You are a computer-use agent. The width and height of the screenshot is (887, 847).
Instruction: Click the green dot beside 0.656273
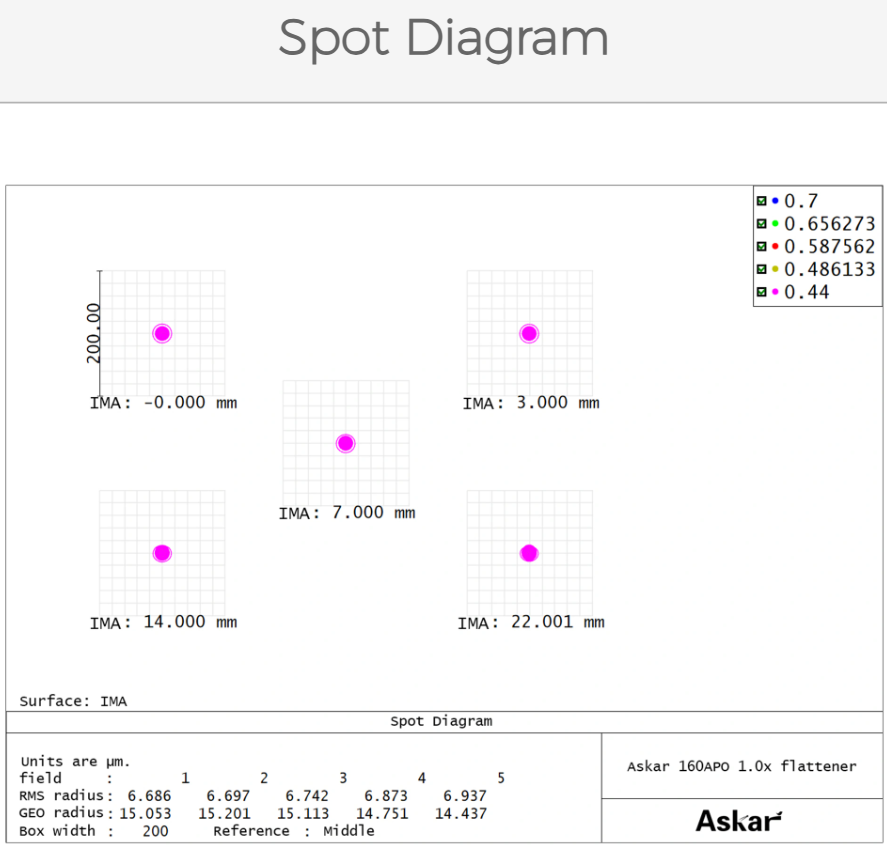[775, 224]
